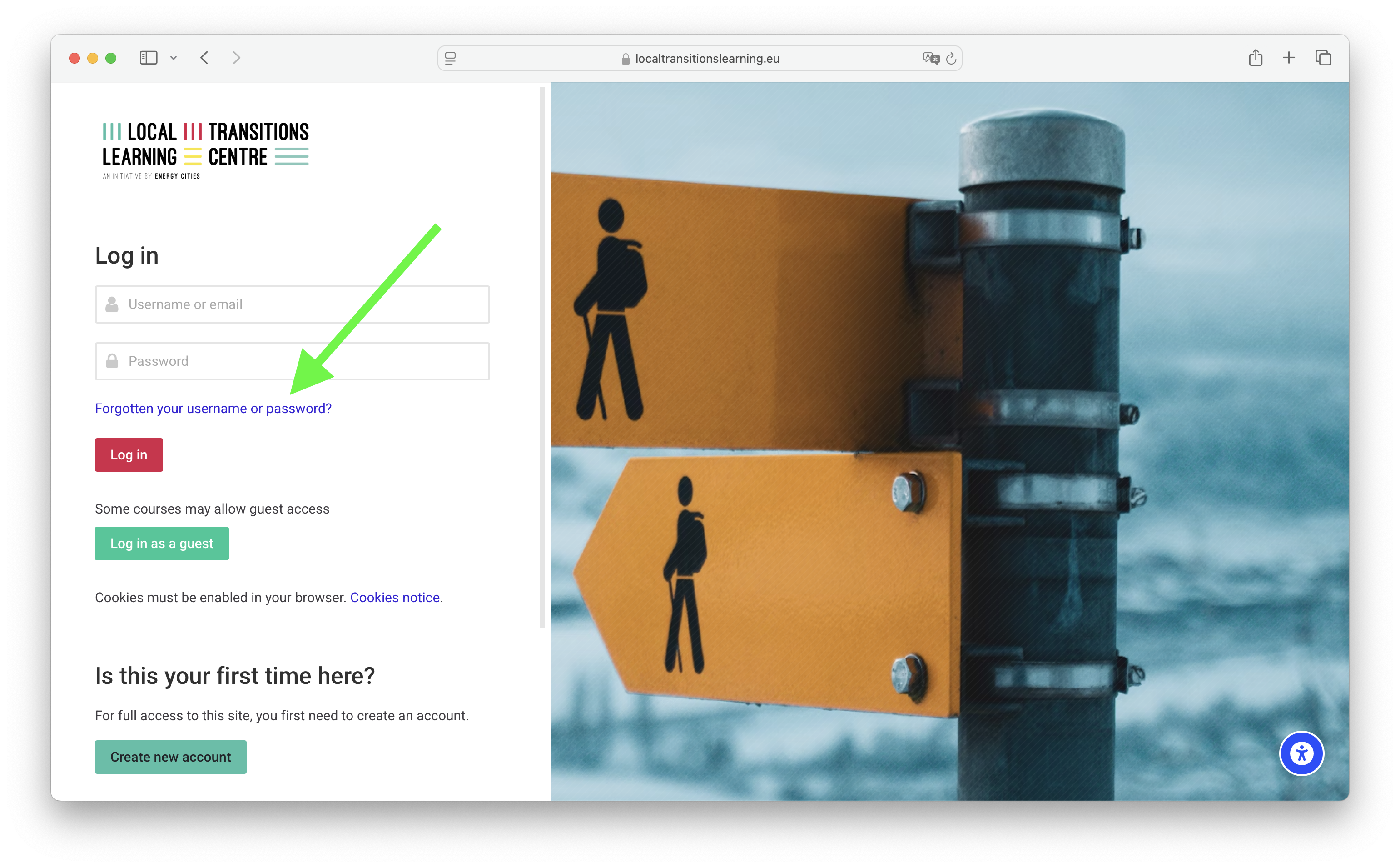Click the forward navigation arrow
Viewport: 1400px width, 868px height.
[236, 58]
